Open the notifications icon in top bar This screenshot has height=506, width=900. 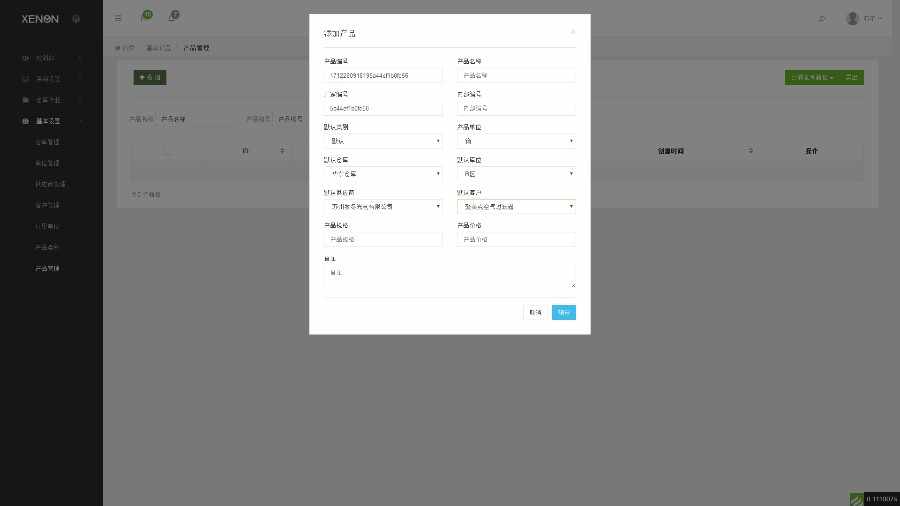pyautogui.click(x=174, y=16)
